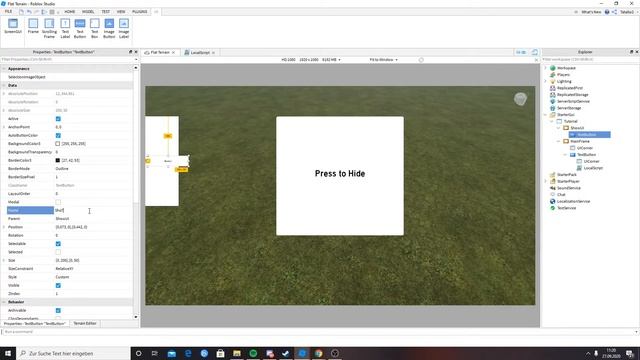Image resolution: width=640 pixels, height=360 pixels.
Task: Click the New file icon in quick access toolbar
Action: 21,12
